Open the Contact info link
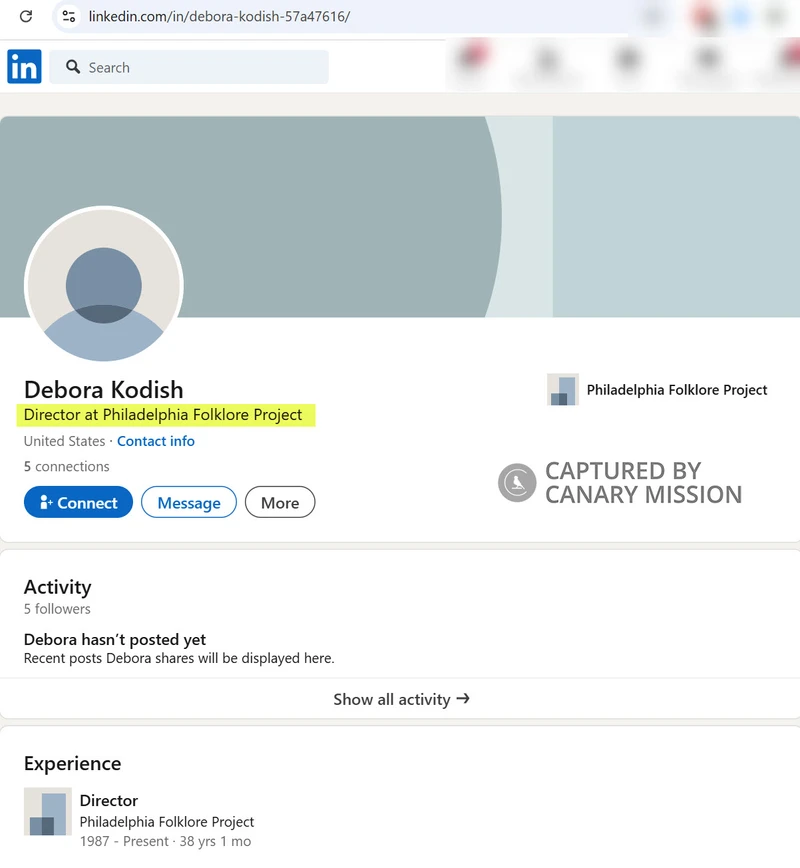 tap(156, 441)
